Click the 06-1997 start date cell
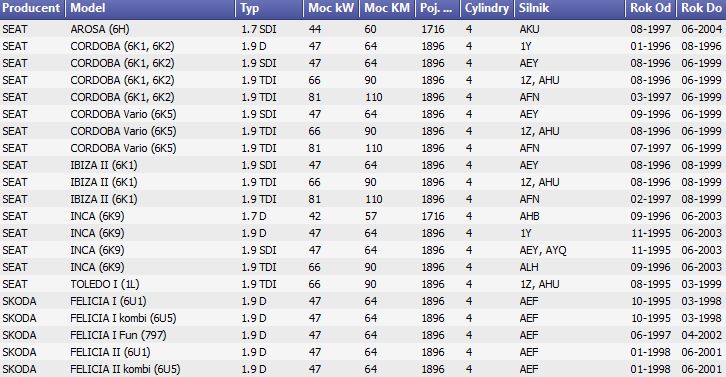 coord(651,335)
